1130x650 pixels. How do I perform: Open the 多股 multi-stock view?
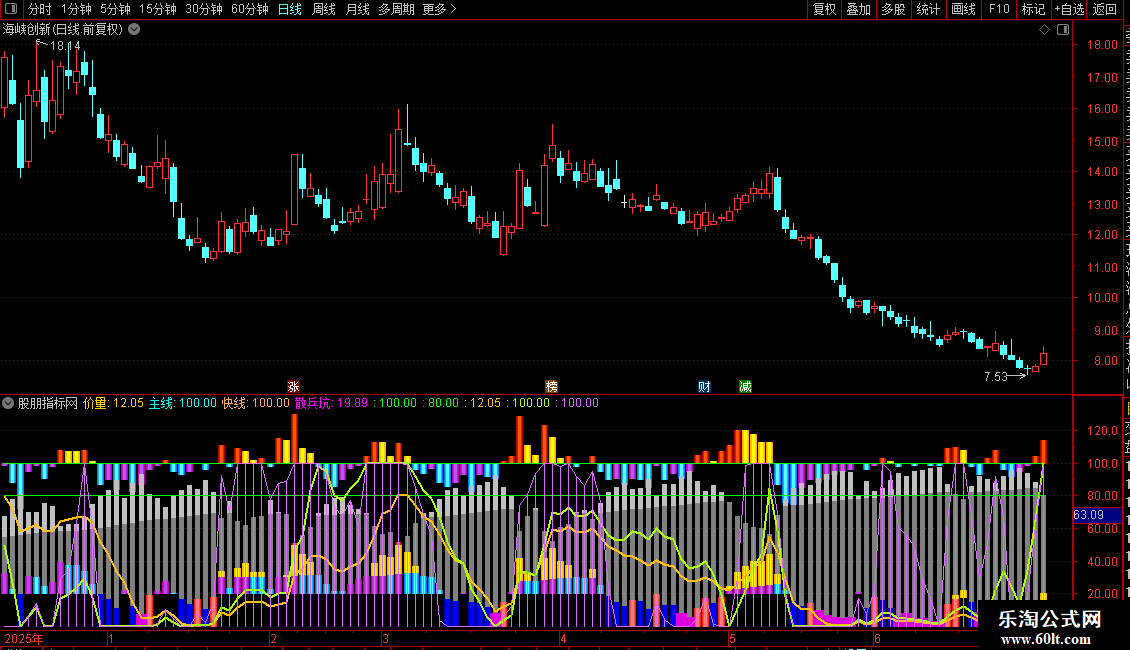point(893,9)
